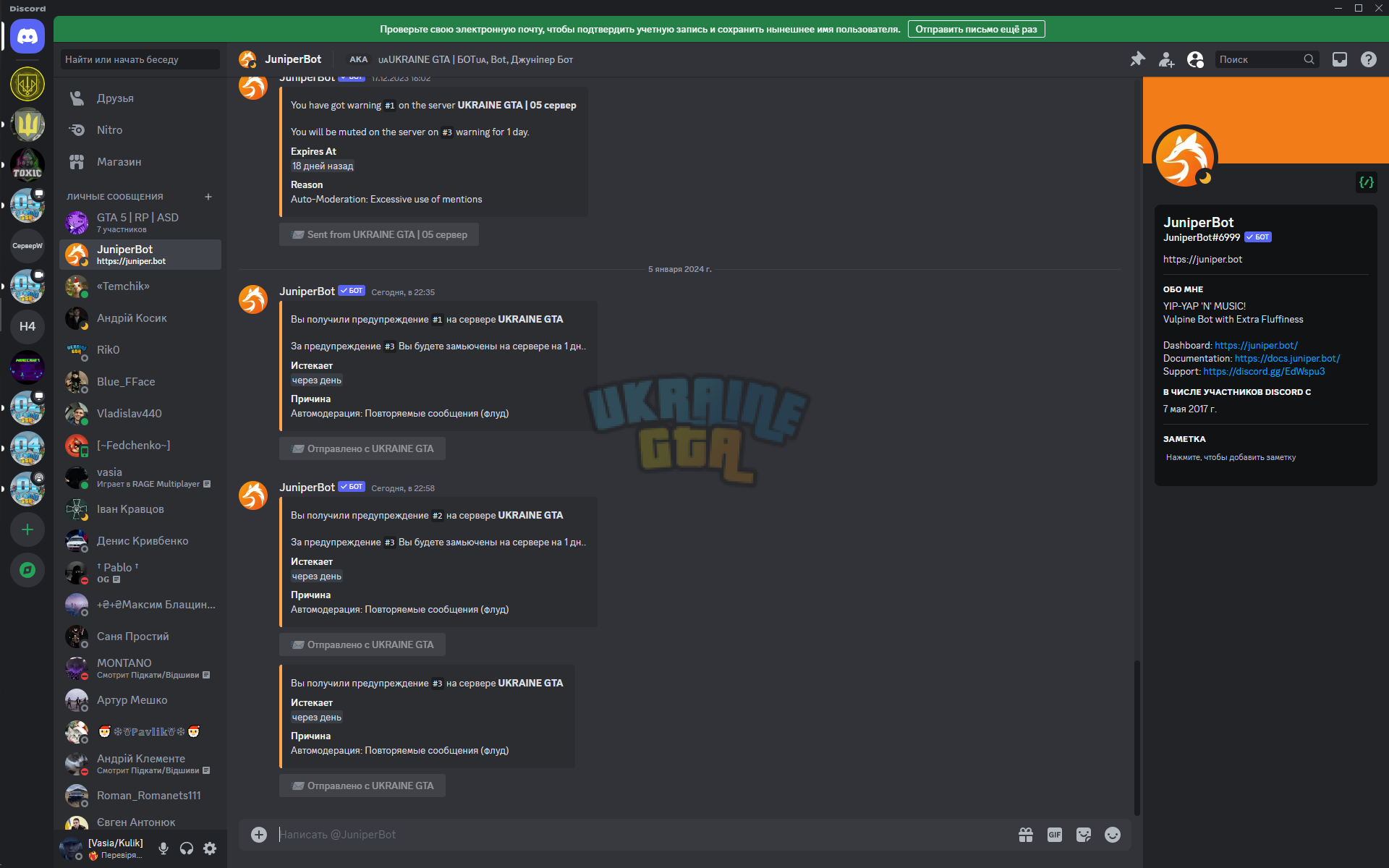
Task: Open chat with Blue_FFace
Action: pos(140,382)
